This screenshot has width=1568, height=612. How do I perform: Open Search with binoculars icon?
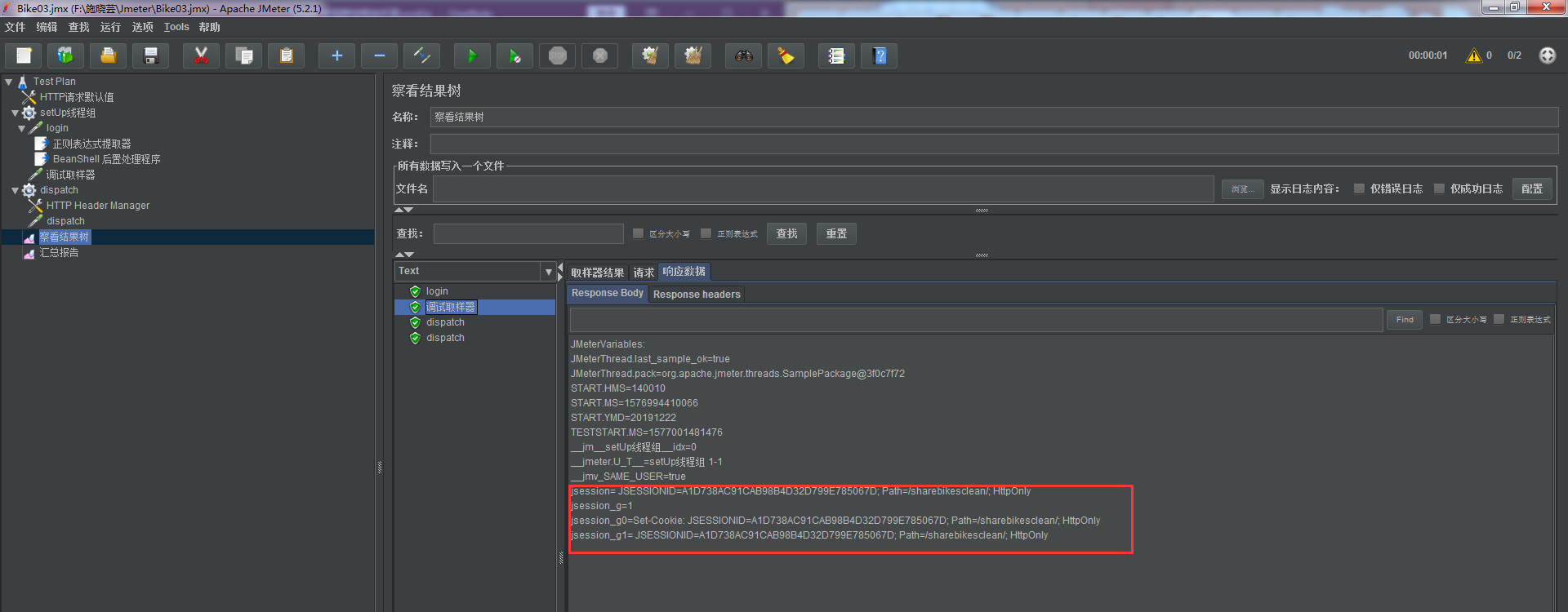(743, 55)
